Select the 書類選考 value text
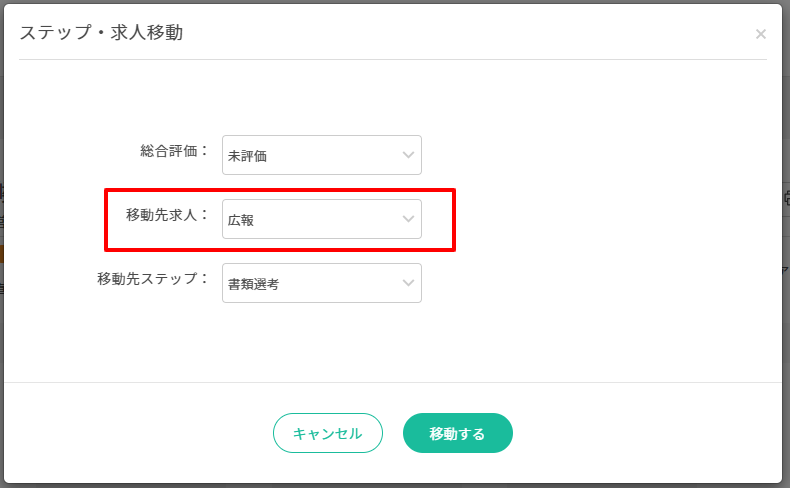Image resolution: width=790 pixels, height=488 pixels. point(253,284)
